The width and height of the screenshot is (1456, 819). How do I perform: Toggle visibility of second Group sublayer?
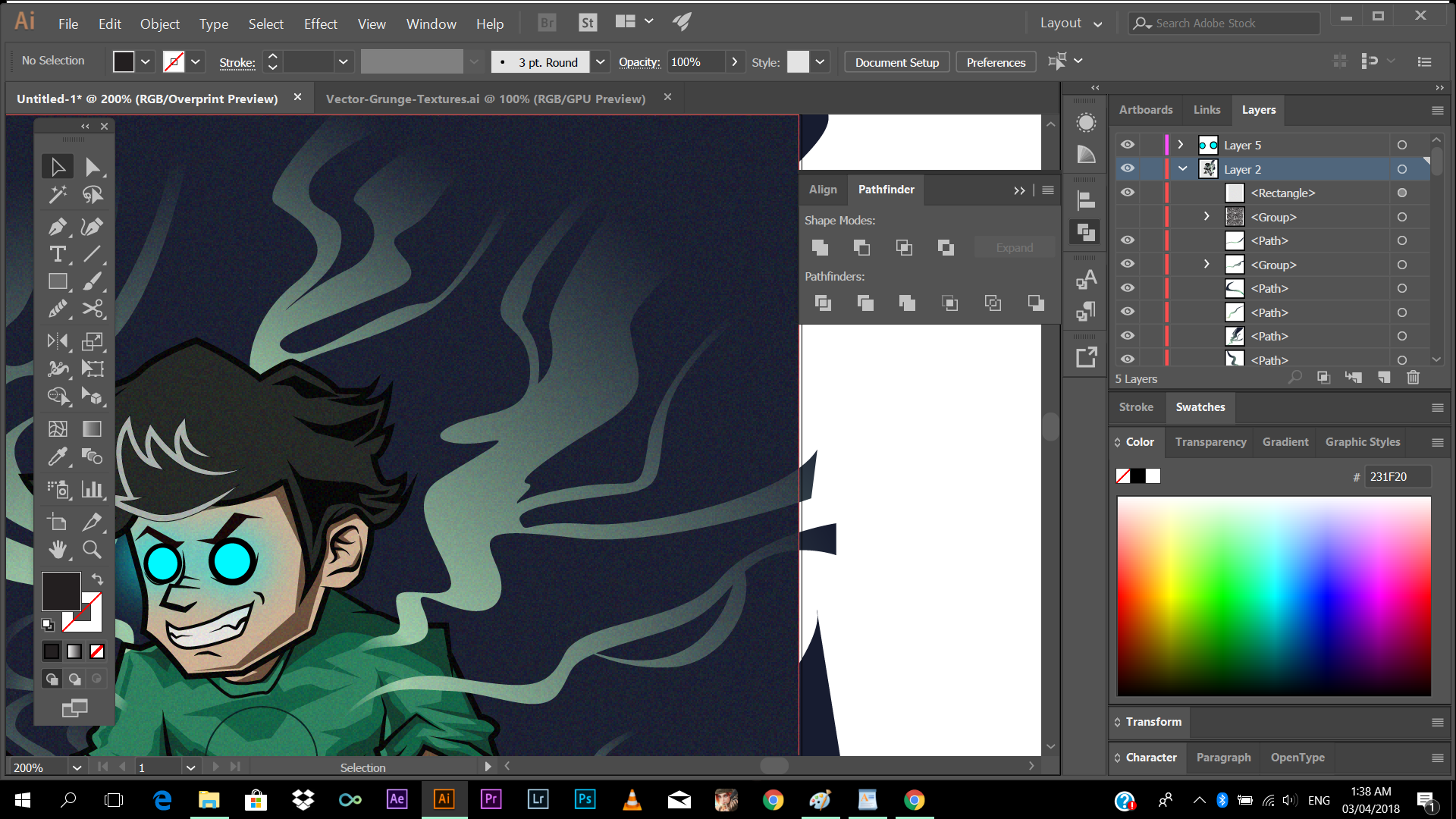coord(1128,264)
